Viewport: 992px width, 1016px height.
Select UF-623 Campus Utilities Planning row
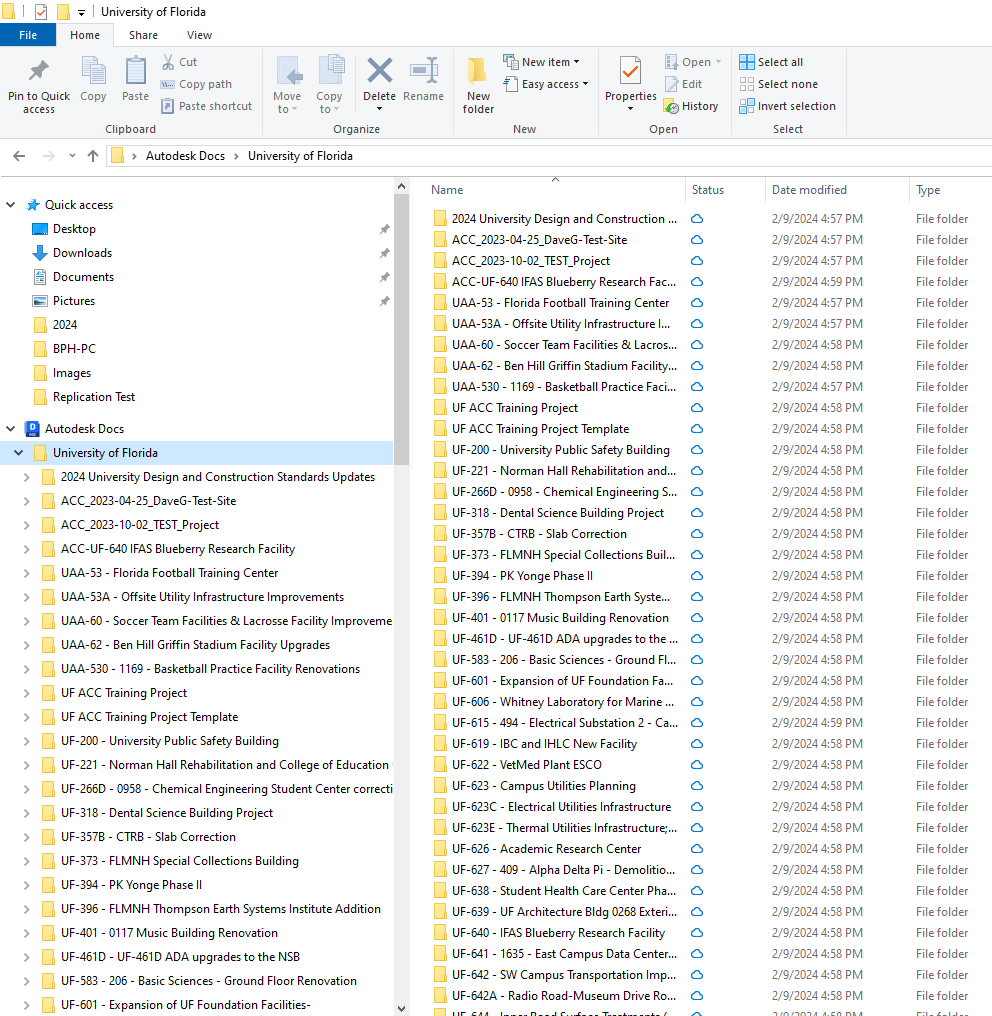pyautogui.click(x=544, y=786)
